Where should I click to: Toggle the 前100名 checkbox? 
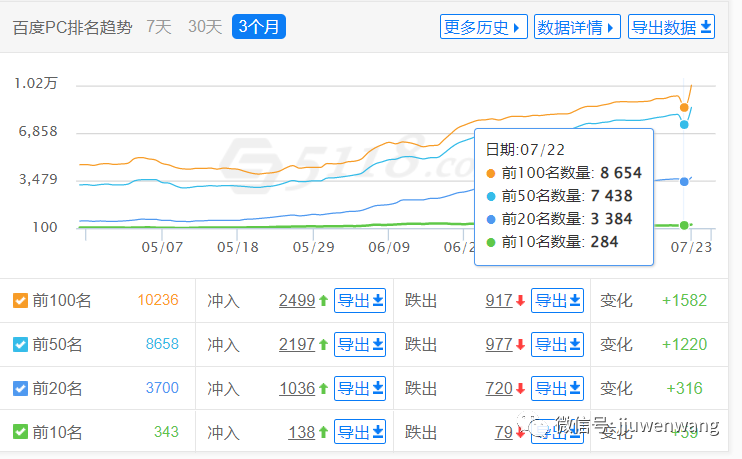[20, 300]
